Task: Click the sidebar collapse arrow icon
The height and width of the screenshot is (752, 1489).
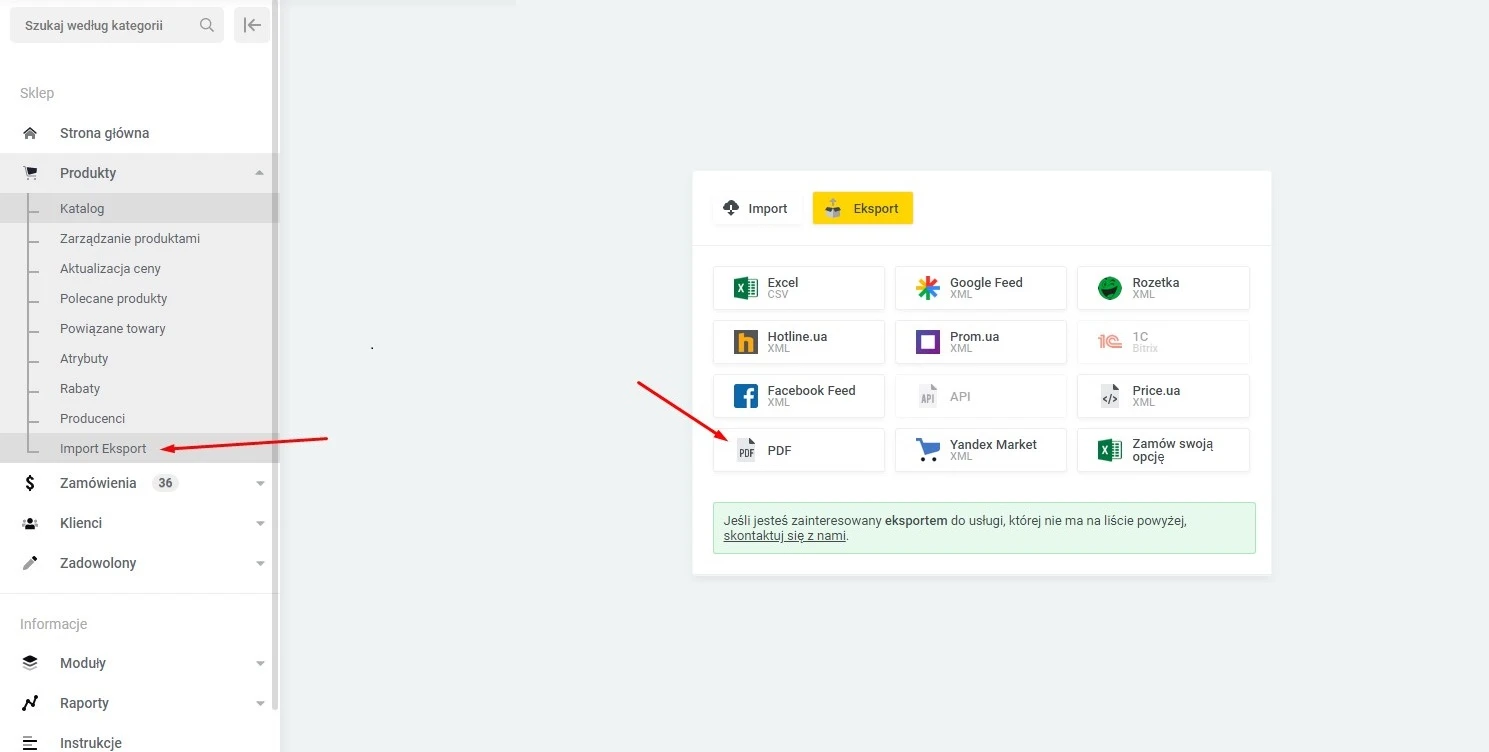Action: pos(252,25)
